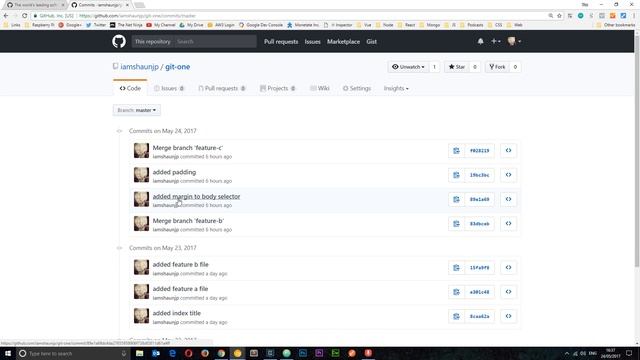640x360 pixels.
Task: Open the fork count for git-one
Action: (x=515, y=67)
